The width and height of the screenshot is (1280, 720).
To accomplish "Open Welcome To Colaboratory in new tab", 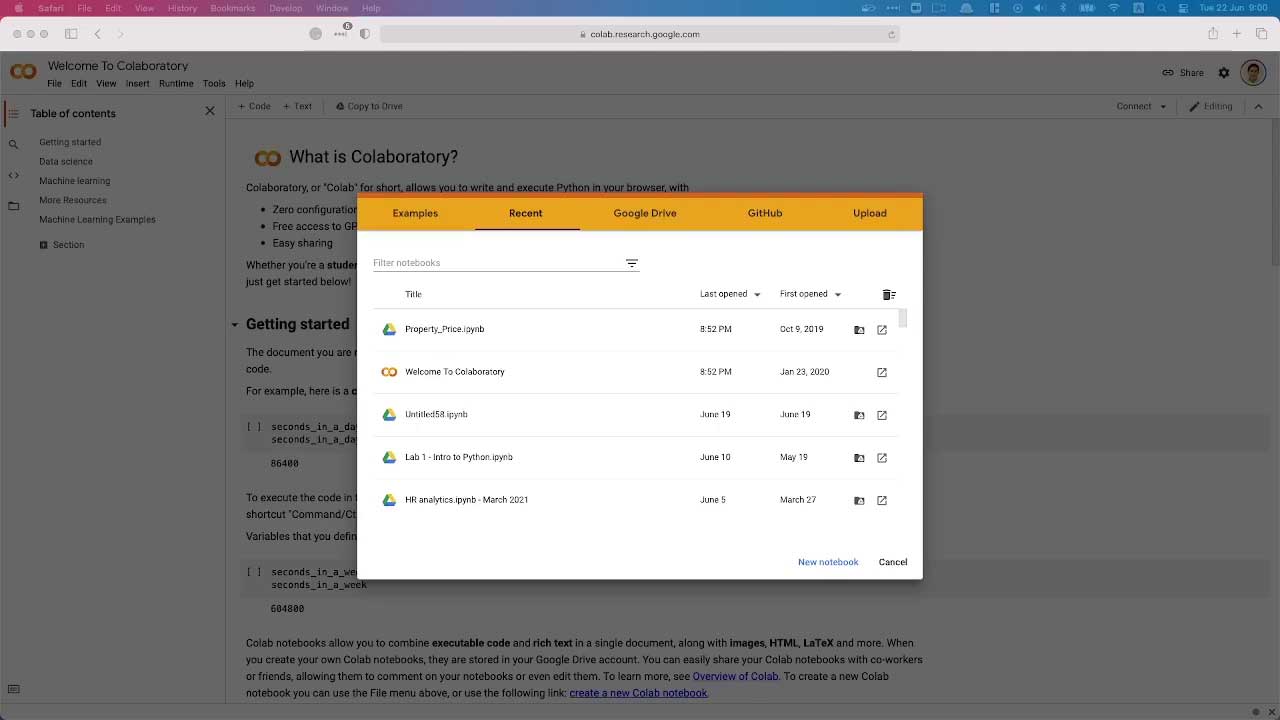I will (882, 372).
